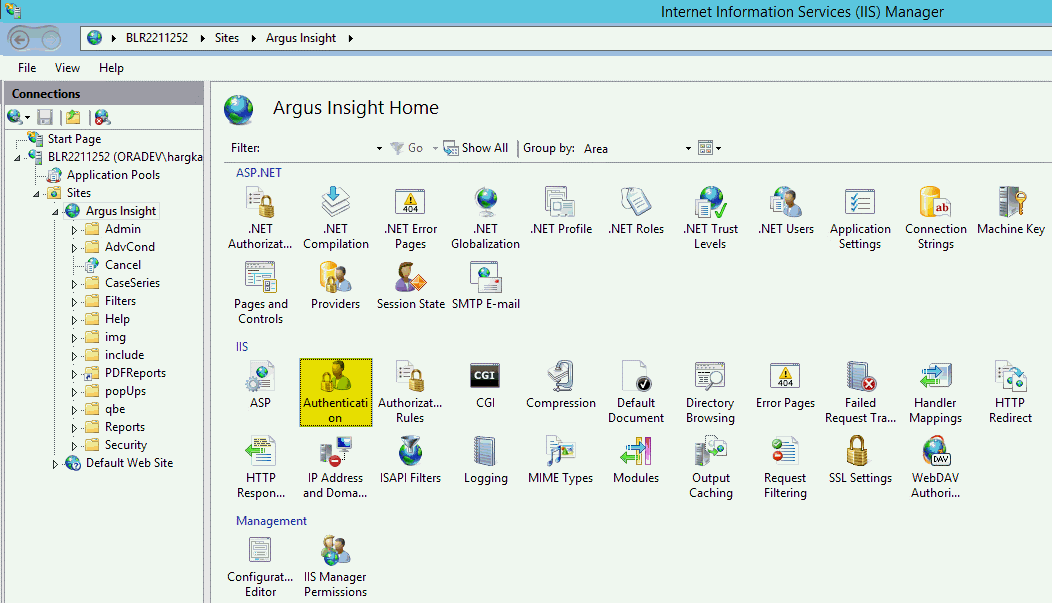Viewport: 1052px width, 603px height.
Task: Open Failed Request Tracing rules
Action: [x=860, y=392]
